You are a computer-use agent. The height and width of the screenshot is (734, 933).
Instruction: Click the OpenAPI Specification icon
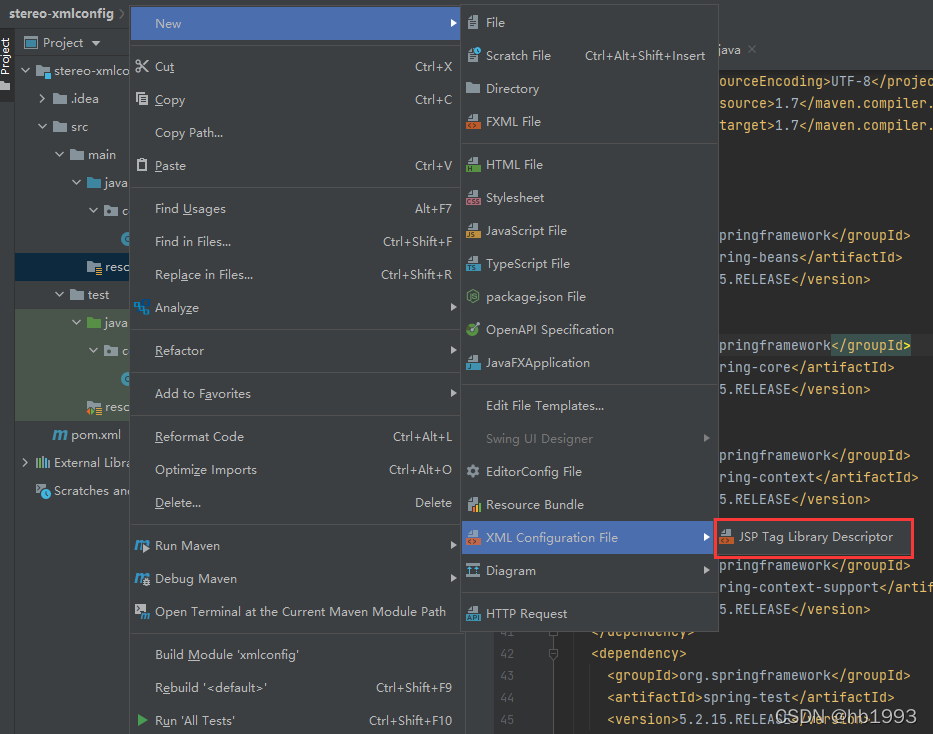(x=473, y=329)
